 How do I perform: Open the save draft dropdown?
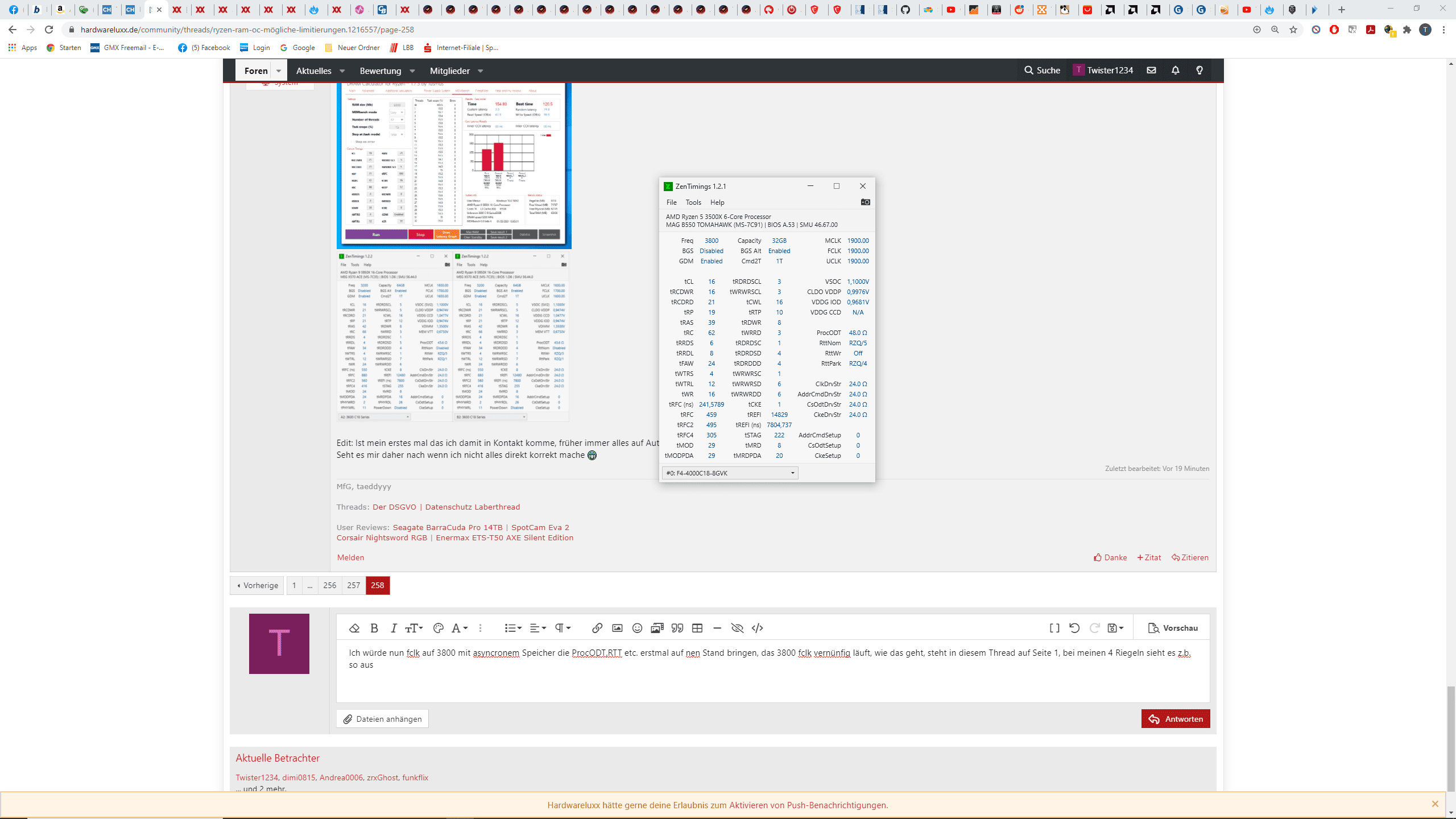(1115, 628)
